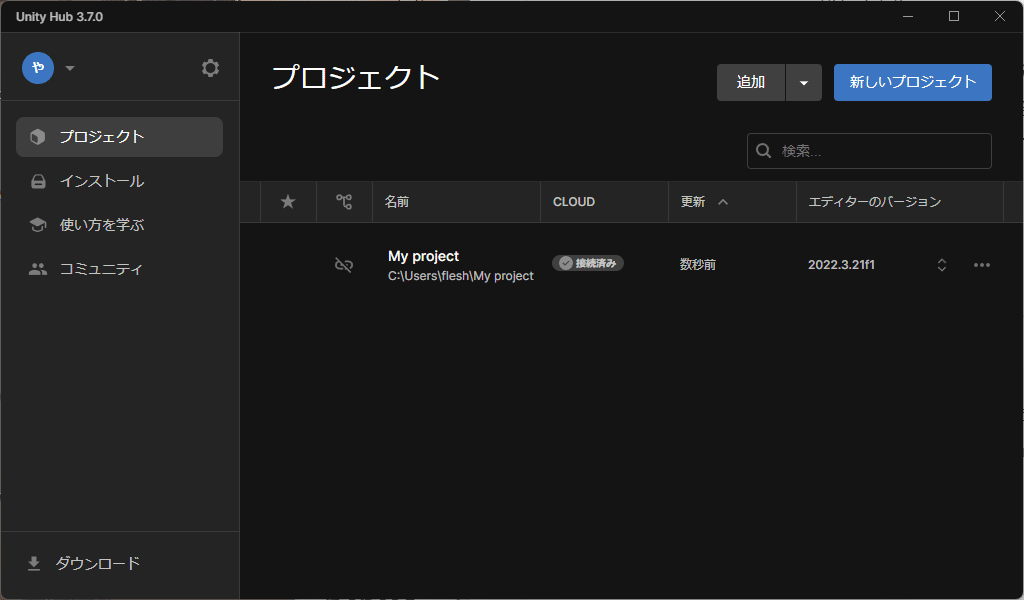The height and width of the screenshot is (600, 1024).
Task: Open the コミュニティ sidebar item
Action: [120, 268]
